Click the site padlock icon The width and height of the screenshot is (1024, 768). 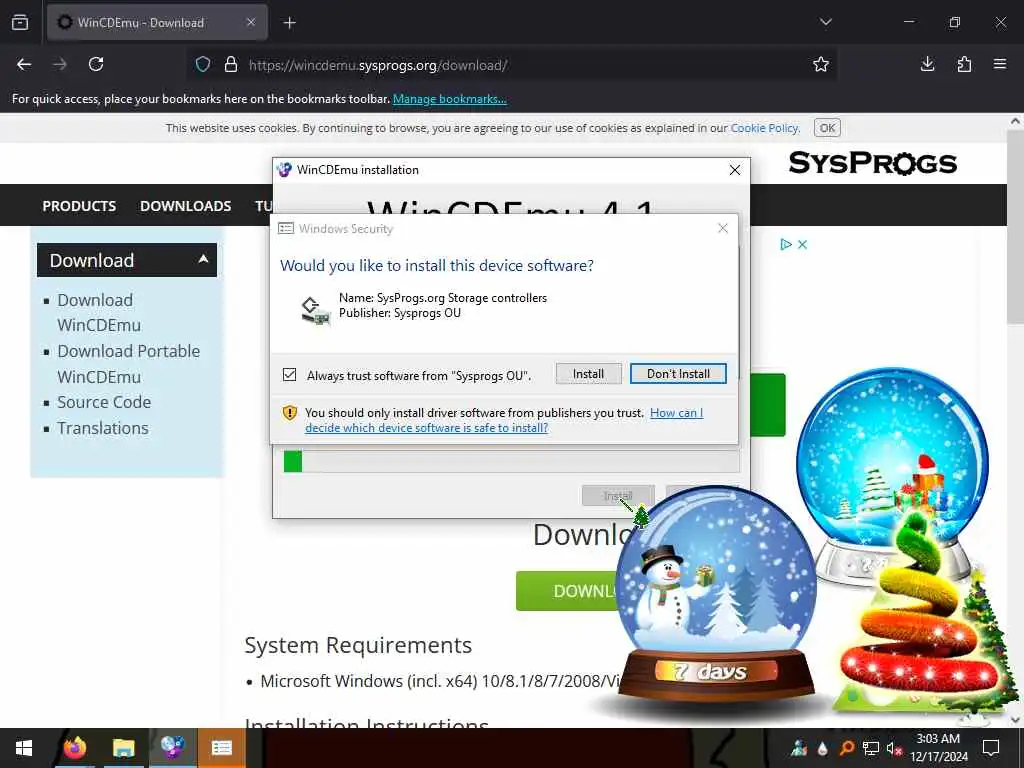(x=231, y=65)
